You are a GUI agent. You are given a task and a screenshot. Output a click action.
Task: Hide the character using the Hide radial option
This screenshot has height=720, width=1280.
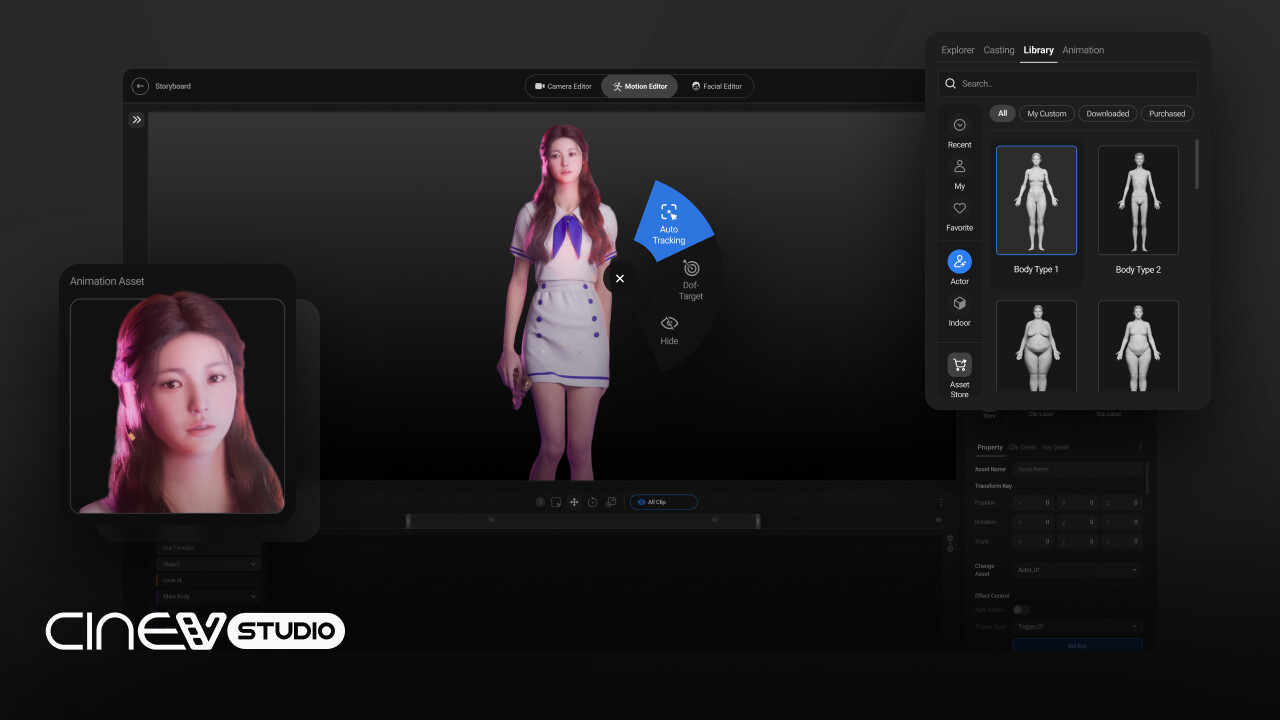(x=668, y=331)
